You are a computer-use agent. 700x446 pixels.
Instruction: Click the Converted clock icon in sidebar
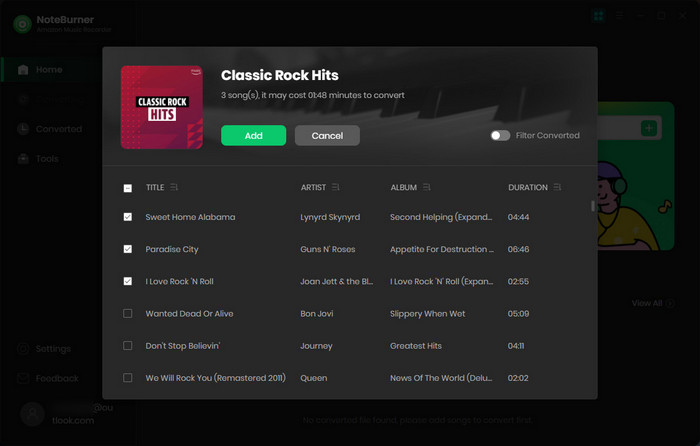[23, 129]
